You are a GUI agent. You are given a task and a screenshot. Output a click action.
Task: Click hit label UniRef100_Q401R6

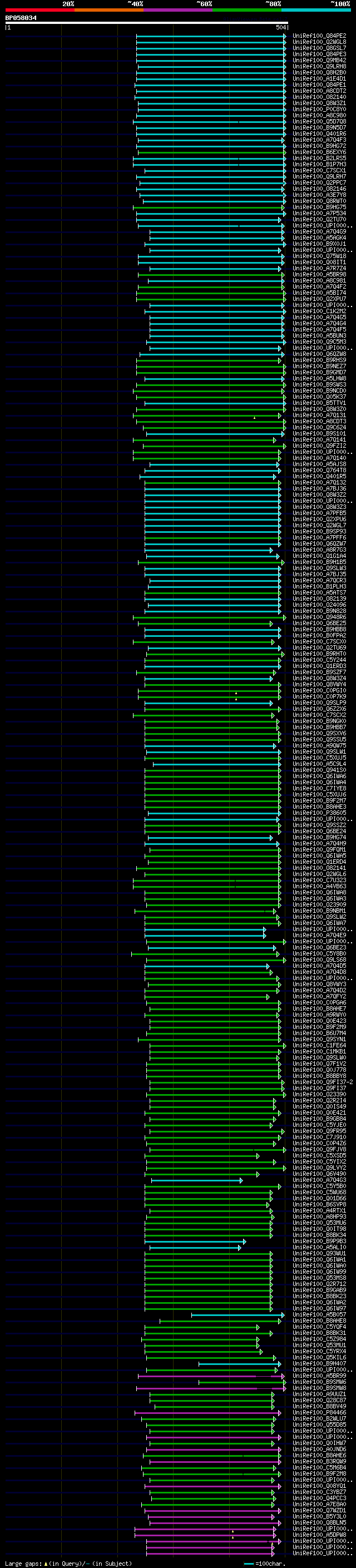319,134
